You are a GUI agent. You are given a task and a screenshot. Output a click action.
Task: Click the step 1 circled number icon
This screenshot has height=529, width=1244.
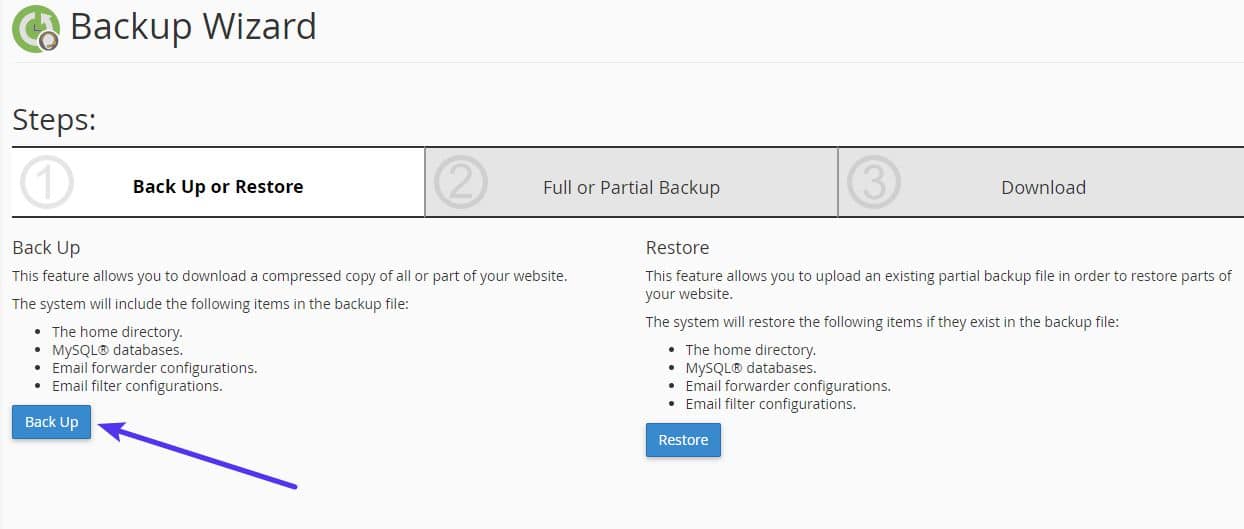(44, 185)
